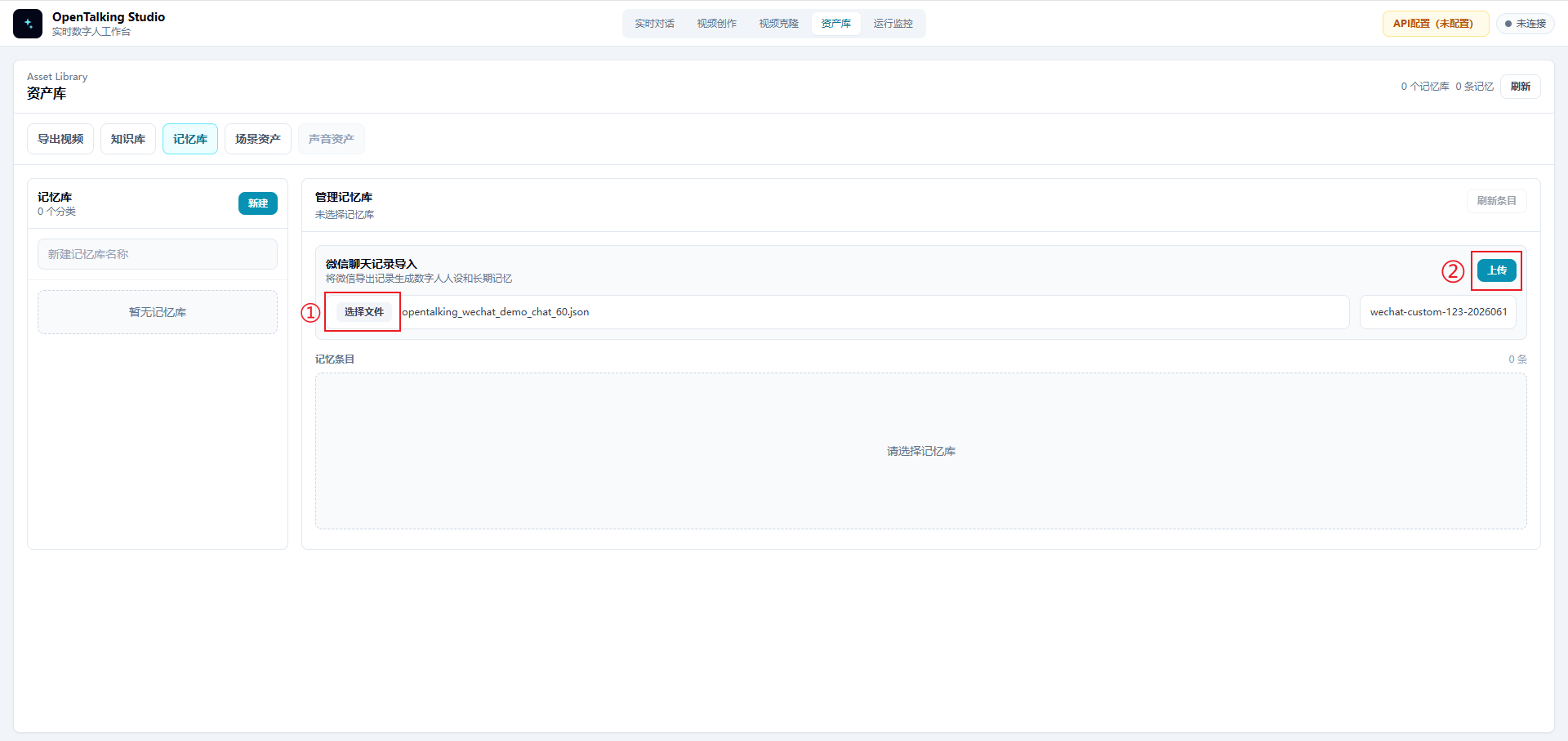The width and height of the screenshot is (1568, 741).
Task: Click the 0 条记忆 counter text
Action: pyautogui.click(x=1474, y=87)
